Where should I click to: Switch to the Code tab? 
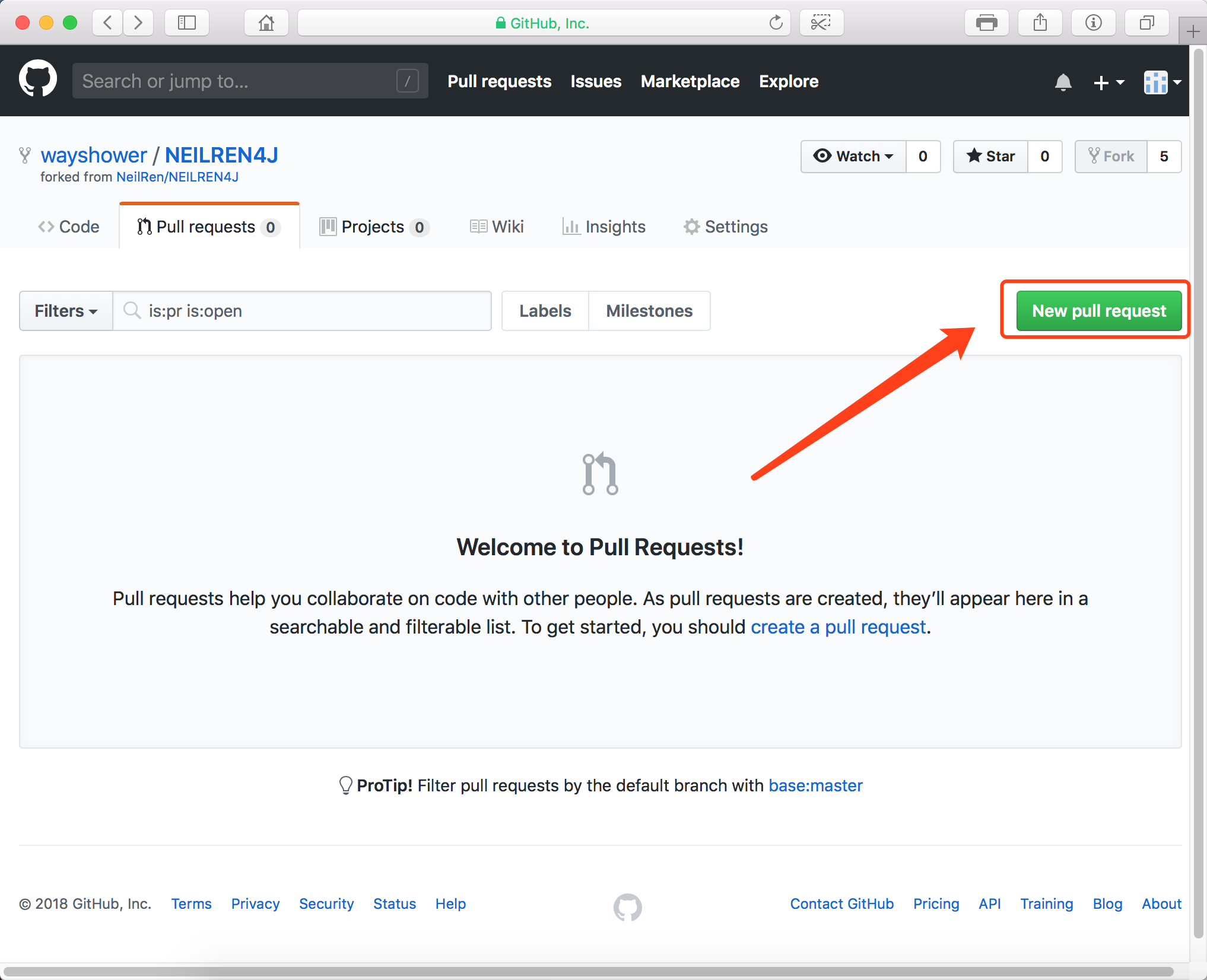[x=69, y=227]
